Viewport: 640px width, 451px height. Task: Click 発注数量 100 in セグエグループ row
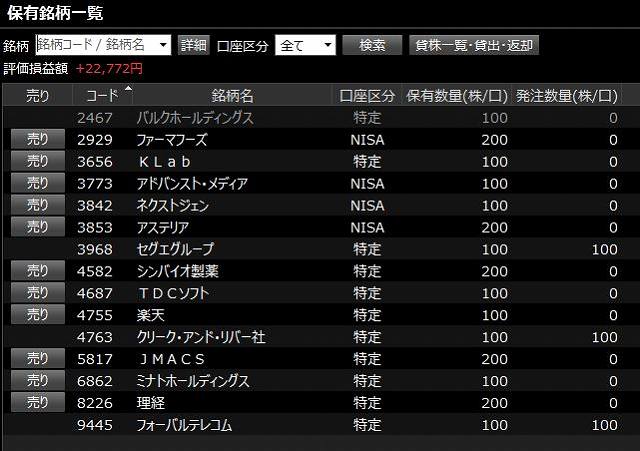605,249
